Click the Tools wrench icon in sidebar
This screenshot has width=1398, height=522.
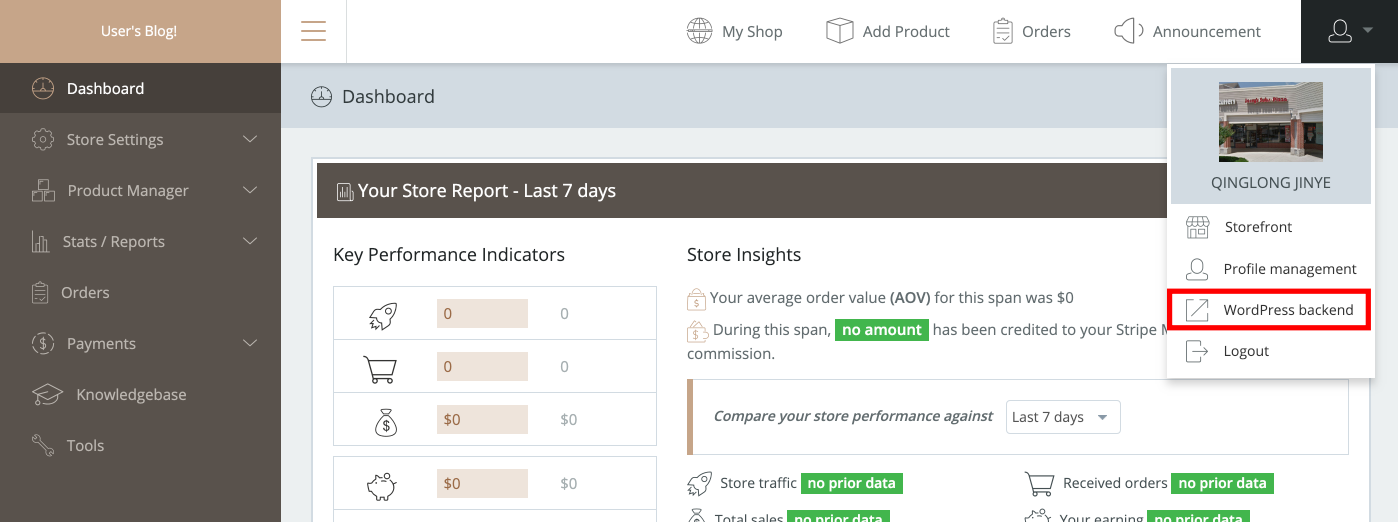(43, 445)
